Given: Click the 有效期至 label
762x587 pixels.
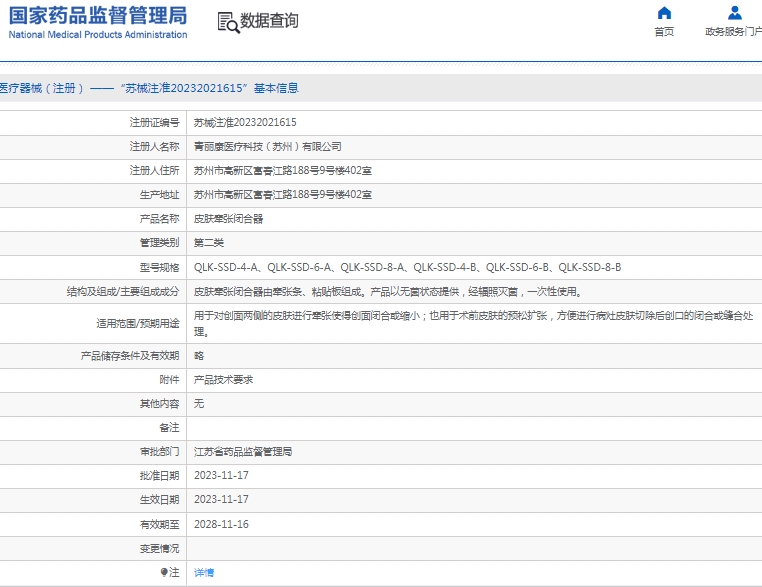Looking at the screenshot, I should pyautogui.click(x=159, y=524).
